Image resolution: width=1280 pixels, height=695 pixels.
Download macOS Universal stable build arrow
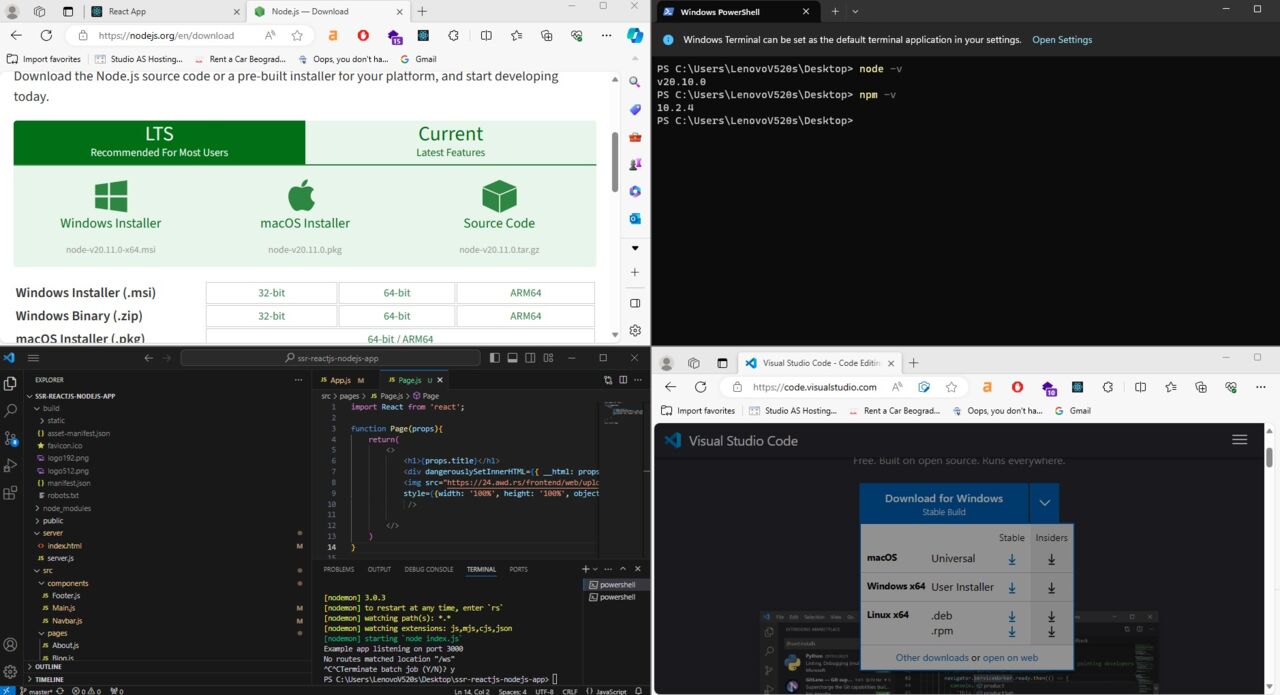click(x=1011, y=560)
